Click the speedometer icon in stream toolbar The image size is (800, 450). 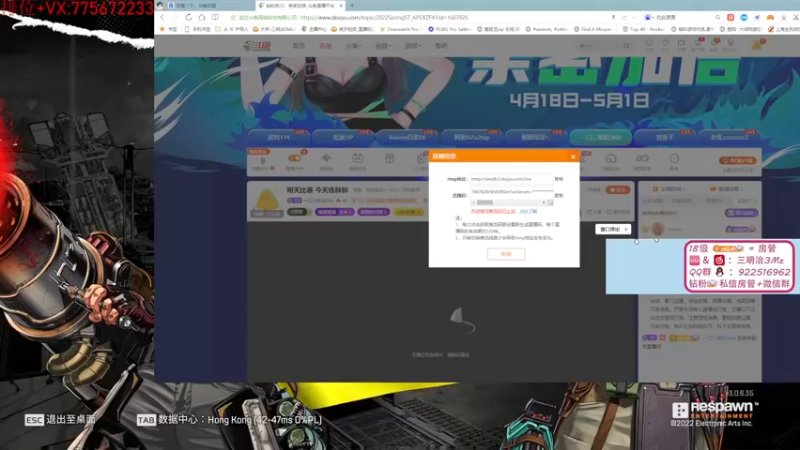tap(611, 159)
